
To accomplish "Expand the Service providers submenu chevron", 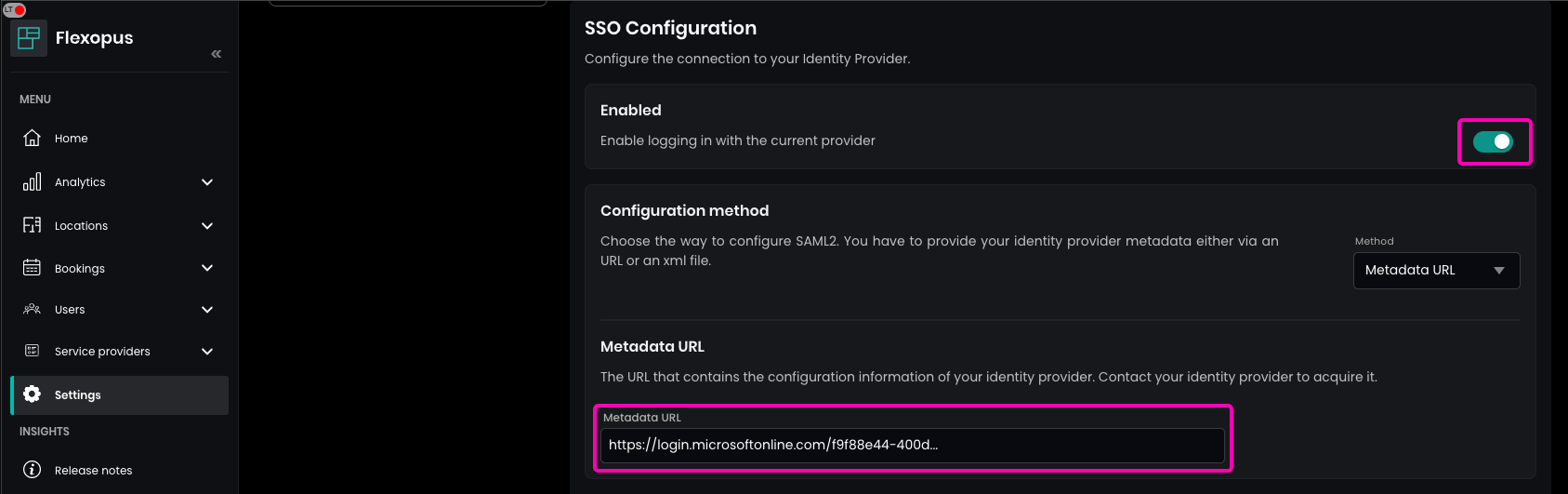I will pyautogui.click(x=207, y=352).
